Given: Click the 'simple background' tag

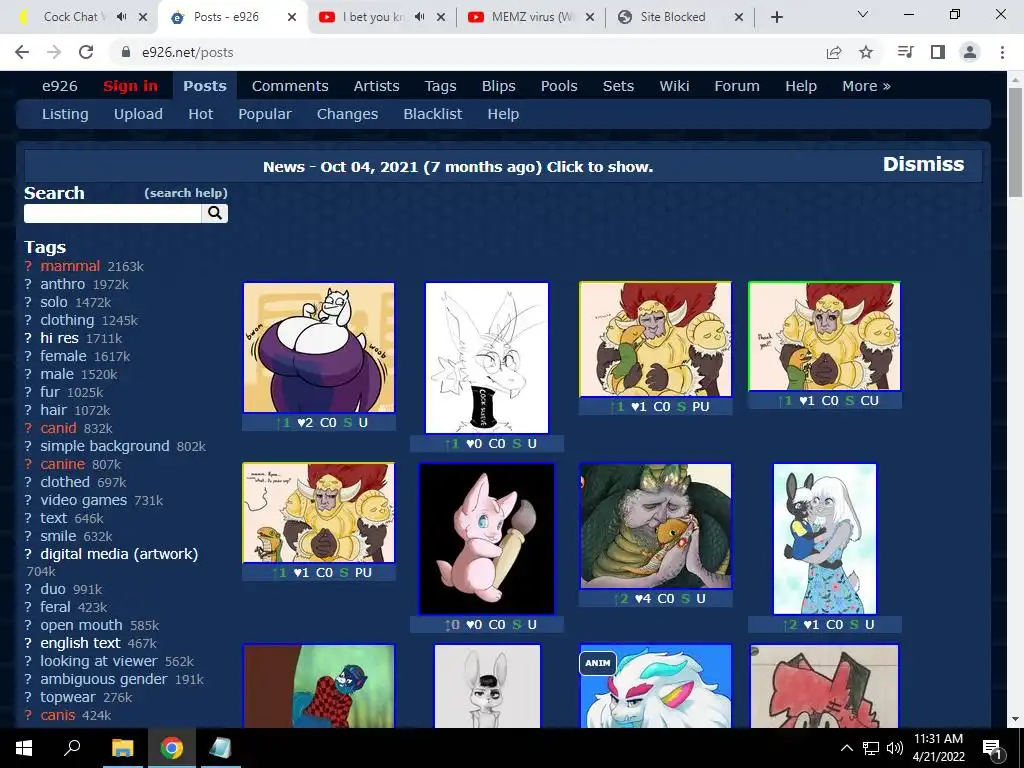Looking at the screenshot, I should click(x=104, y=446).
